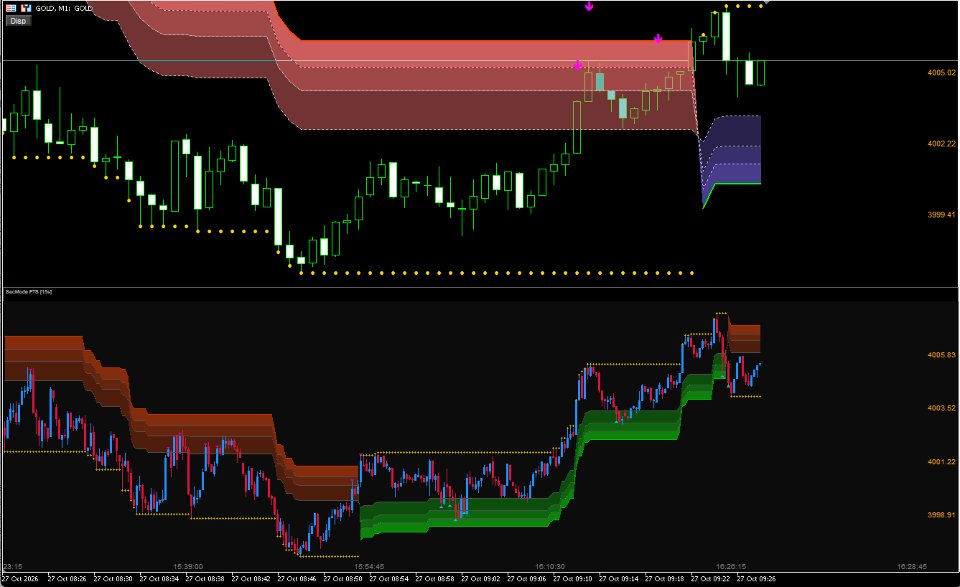Click the 4002.22 price scale label

click(x=941, y=144)
